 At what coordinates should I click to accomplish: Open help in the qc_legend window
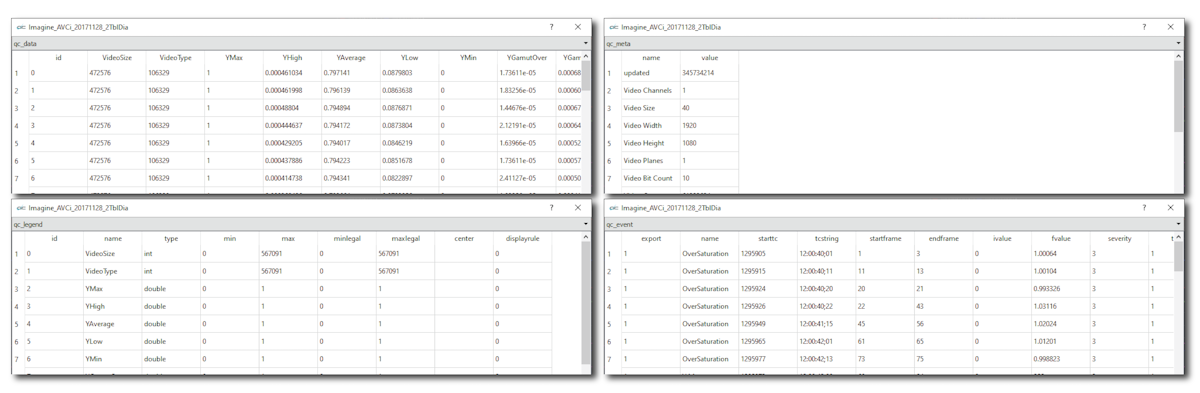coord(551,208)
